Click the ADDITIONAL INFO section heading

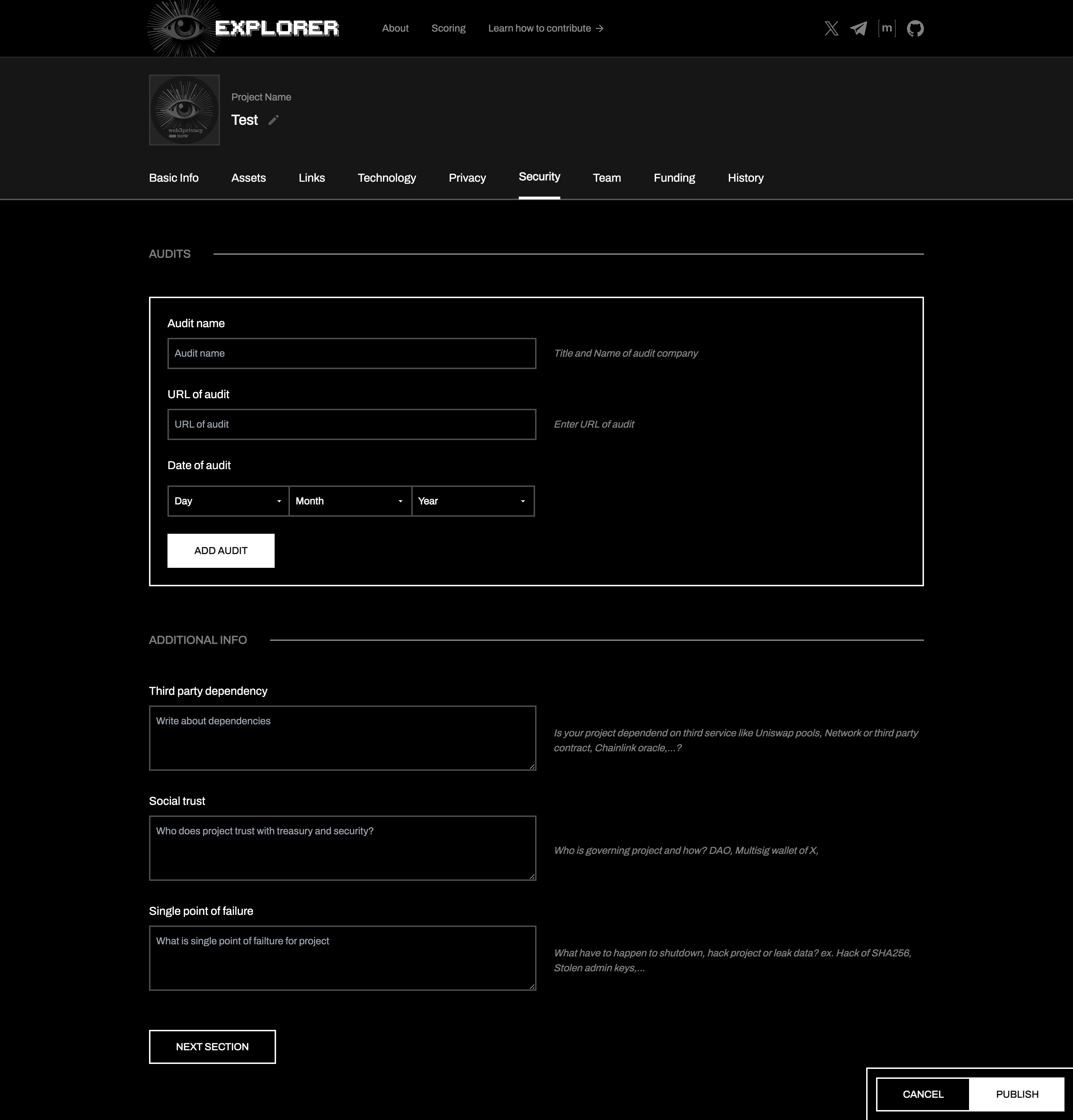(x=198, y=640)
